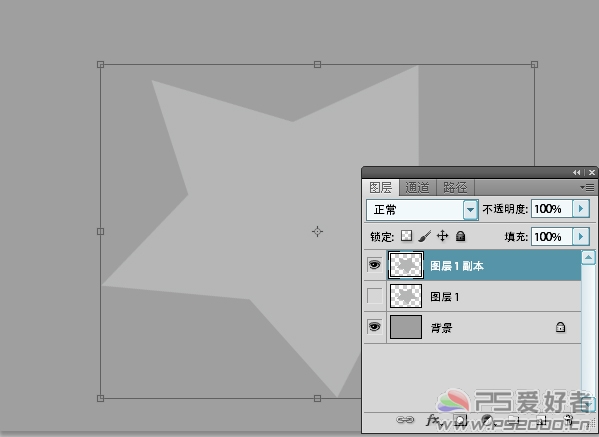The image size is (599, 437).
Task: Switch to the 通道 tab
Action: click(417, 188)
